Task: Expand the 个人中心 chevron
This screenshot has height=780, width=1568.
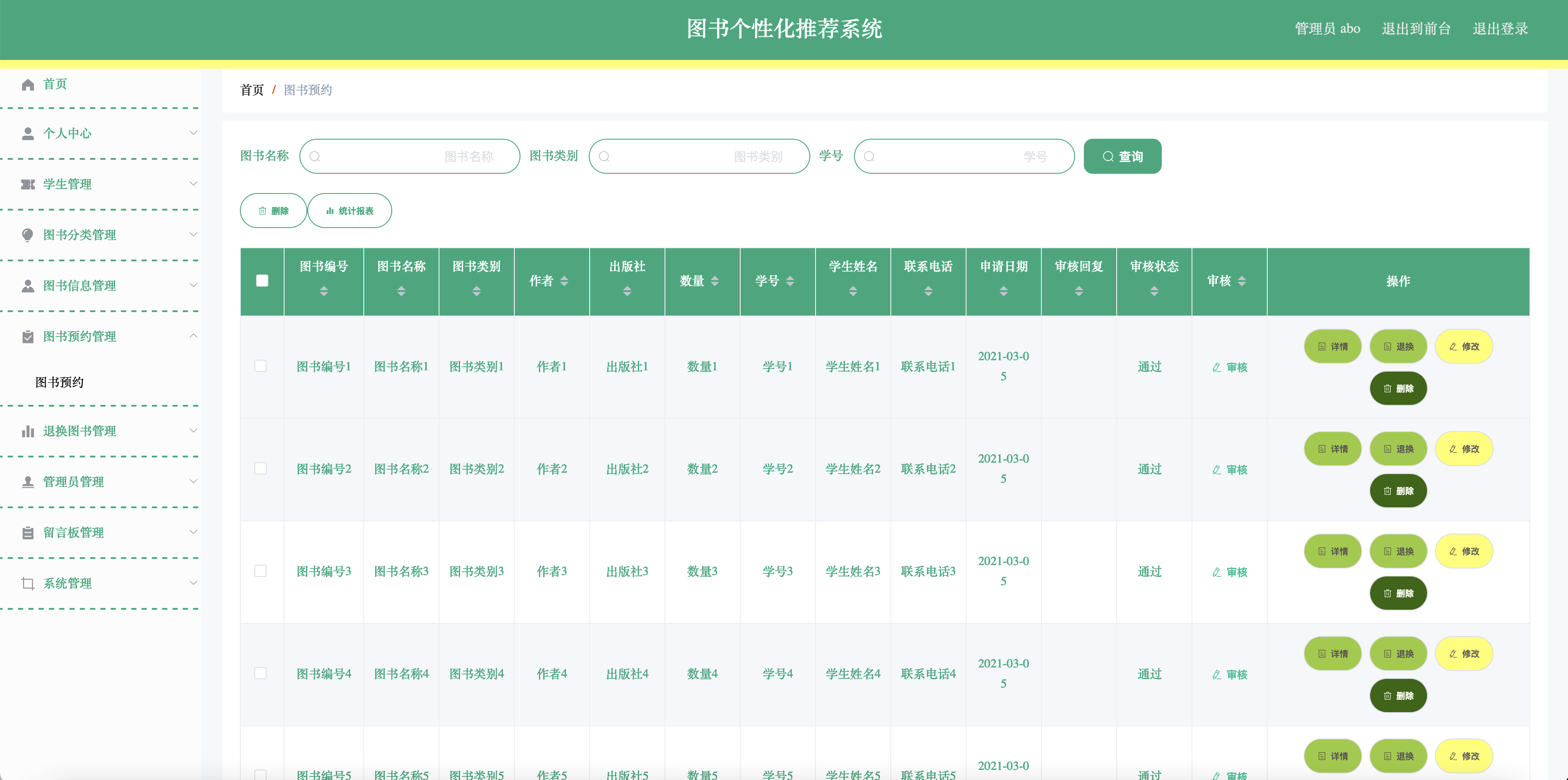Action: (x=193, y=133)
